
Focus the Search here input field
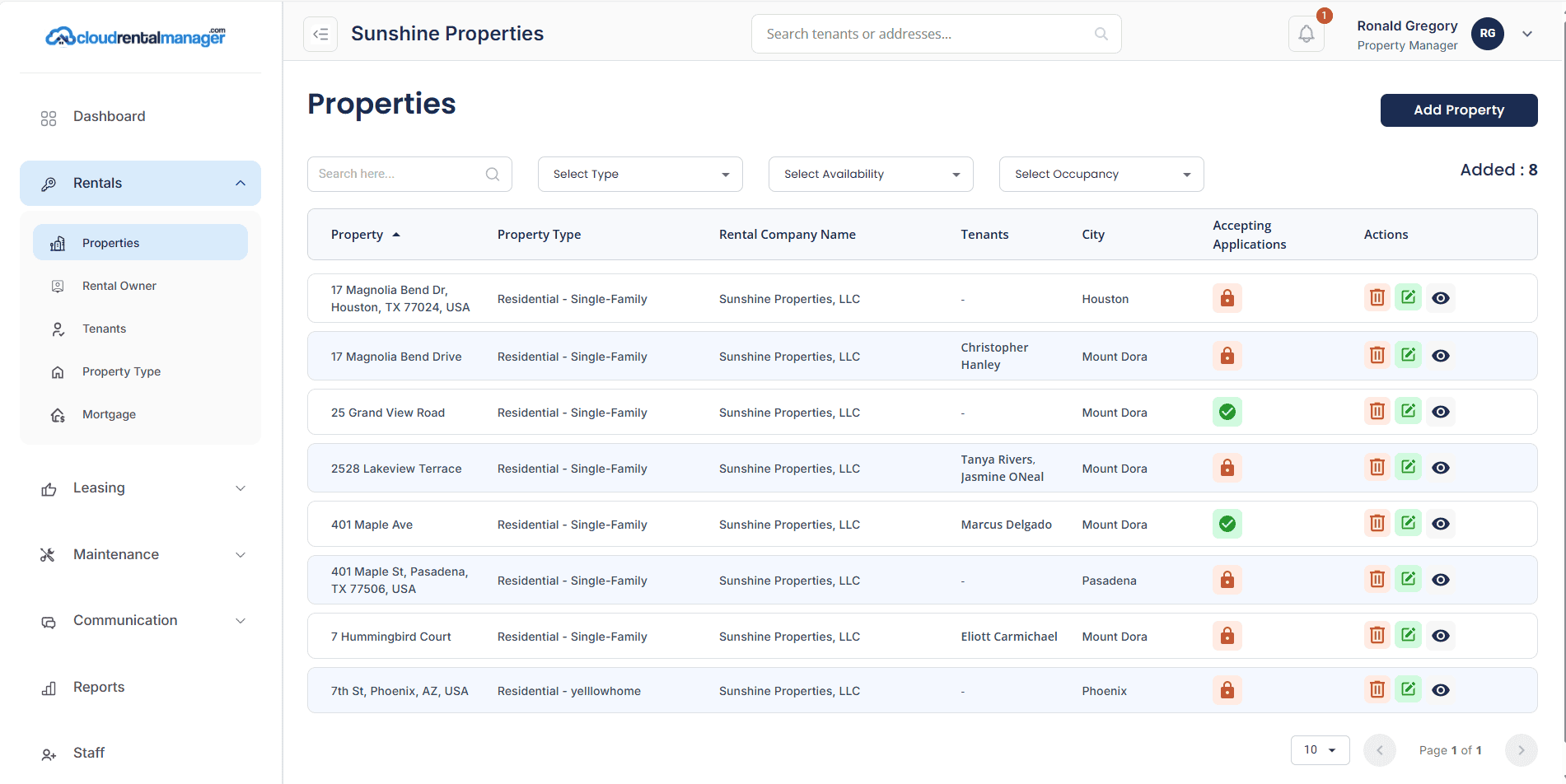click(400, 174)
